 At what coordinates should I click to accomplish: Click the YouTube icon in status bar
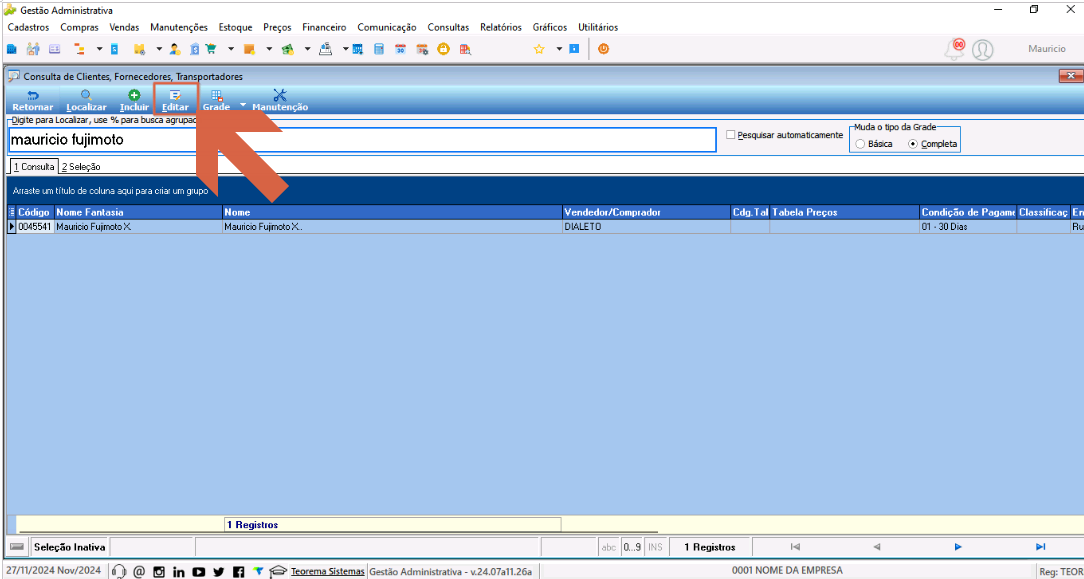point(199,571)
